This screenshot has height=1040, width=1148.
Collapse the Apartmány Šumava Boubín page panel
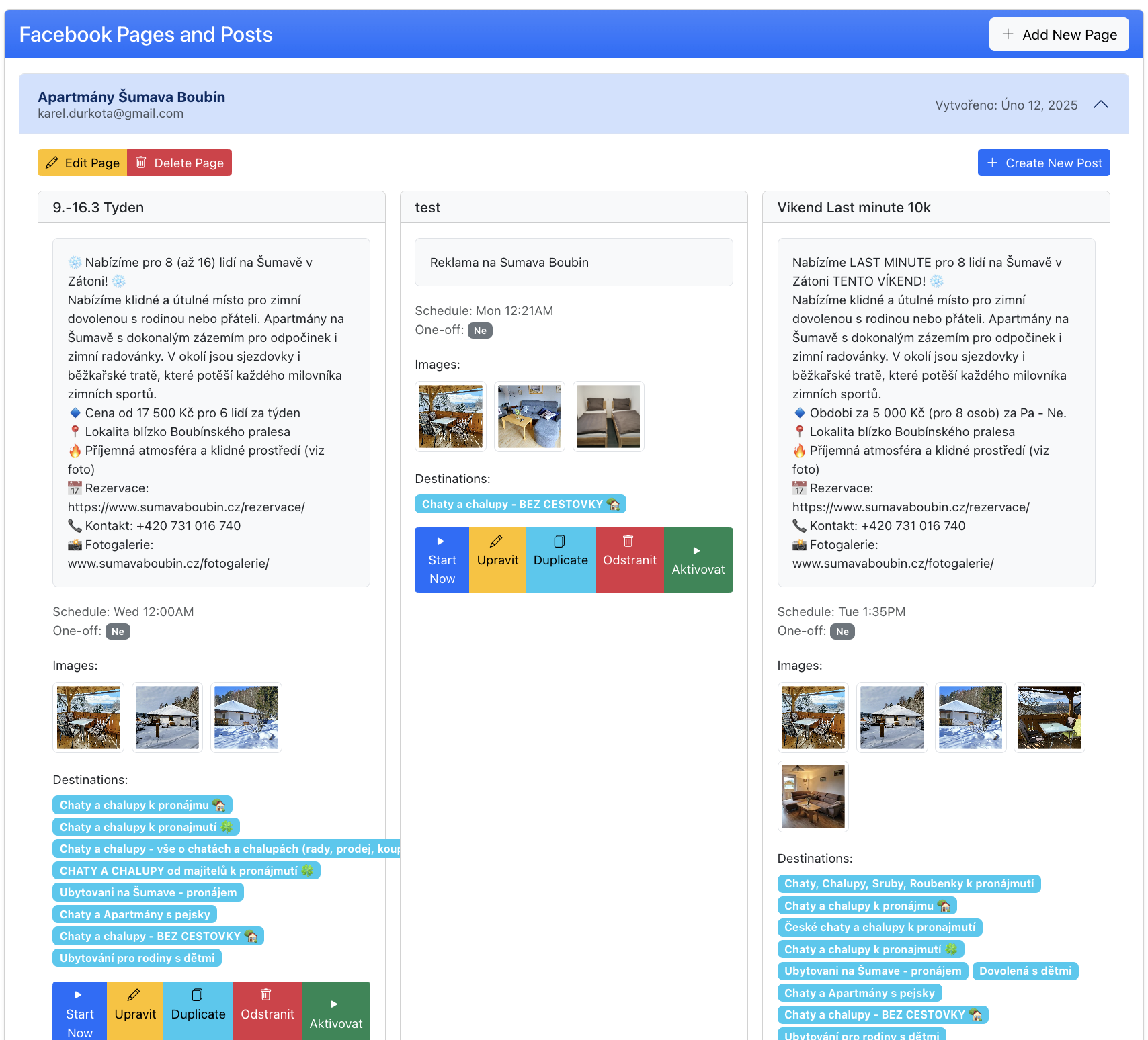pos(1101,105)
